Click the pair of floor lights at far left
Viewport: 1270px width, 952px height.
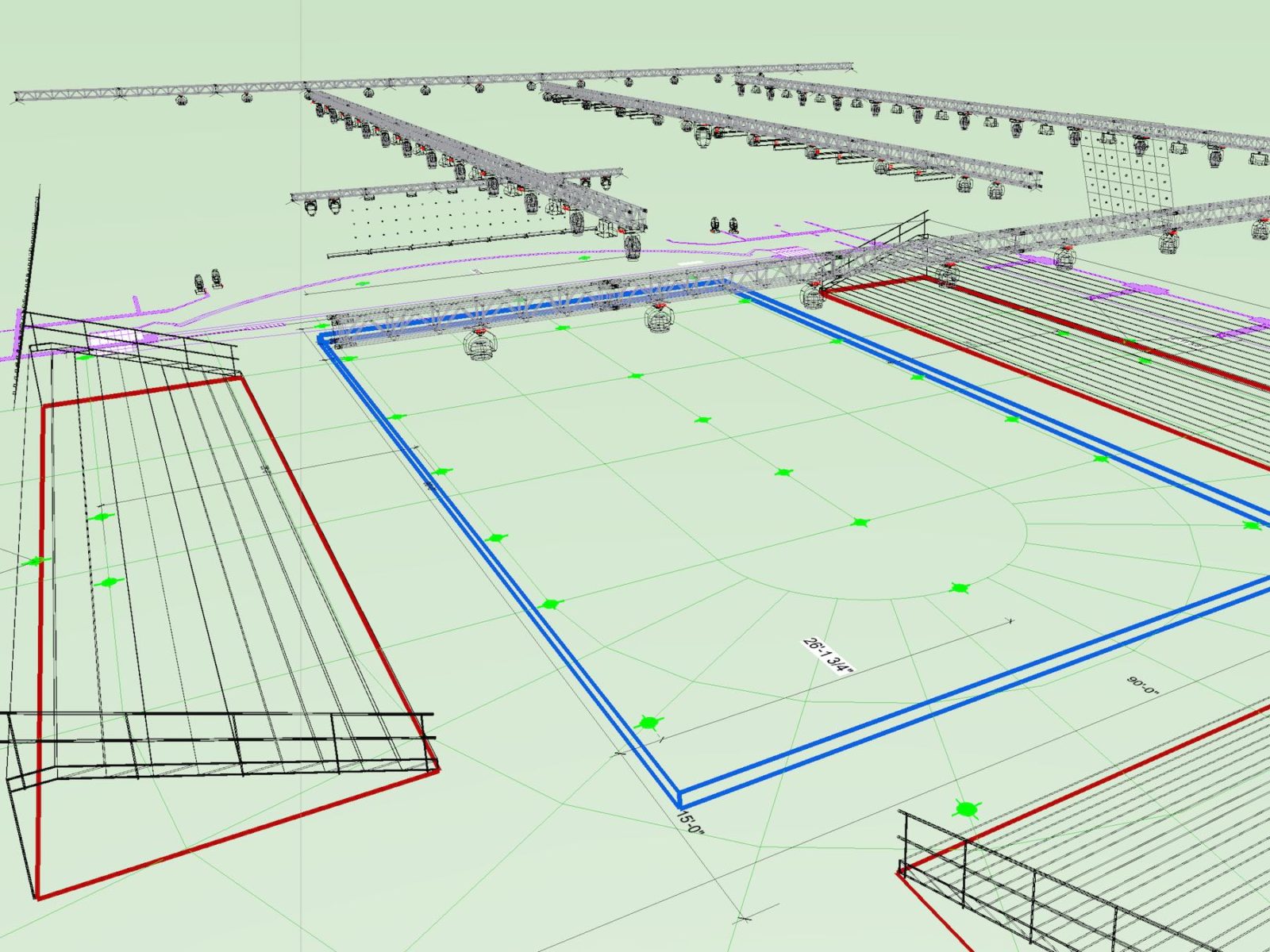click(x=207, y=281)
